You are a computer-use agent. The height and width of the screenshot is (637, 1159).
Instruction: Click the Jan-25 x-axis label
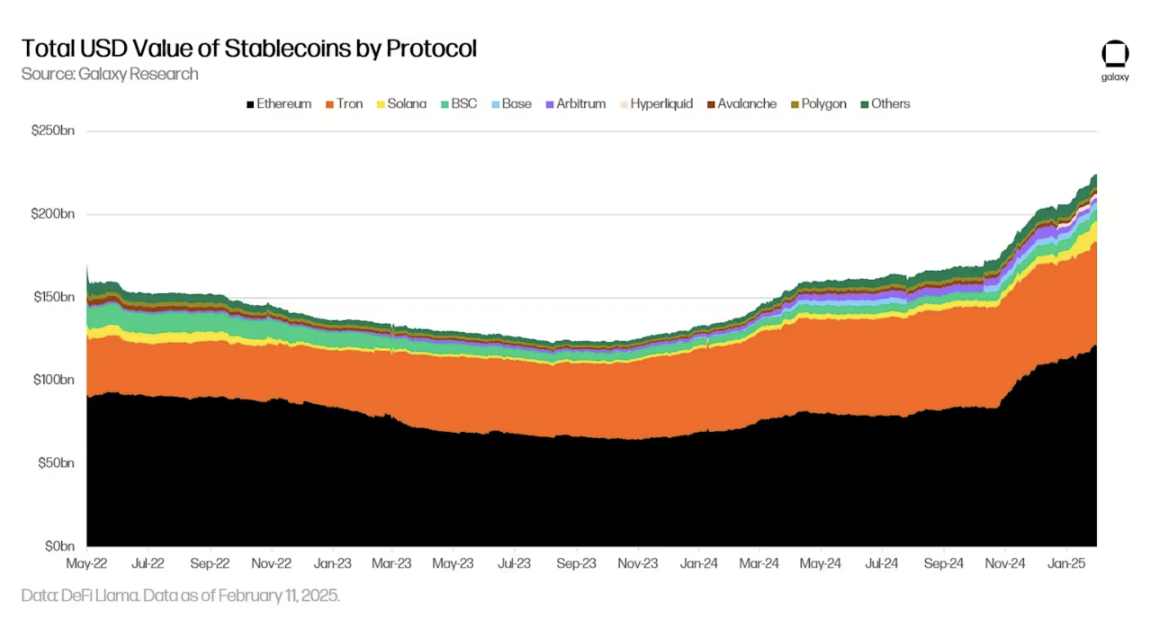pos(1067,564)
